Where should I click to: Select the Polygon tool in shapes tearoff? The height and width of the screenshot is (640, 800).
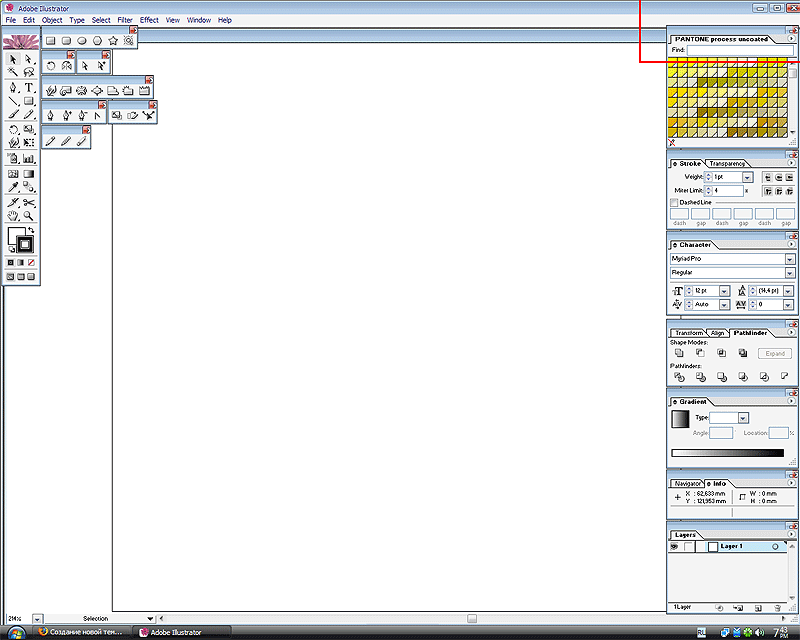[x=97, y=40]
